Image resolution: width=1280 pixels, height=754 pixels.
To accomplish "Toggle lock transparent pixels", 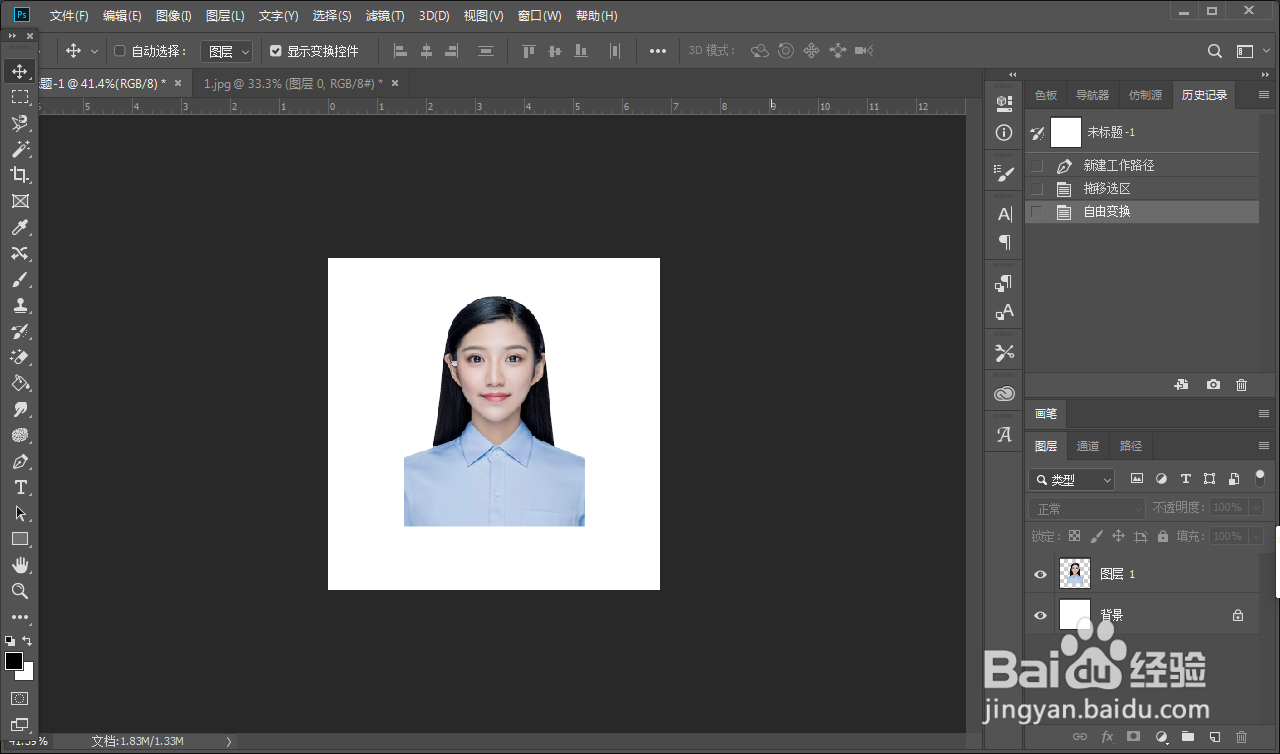I will click(x=1074, y=536).
